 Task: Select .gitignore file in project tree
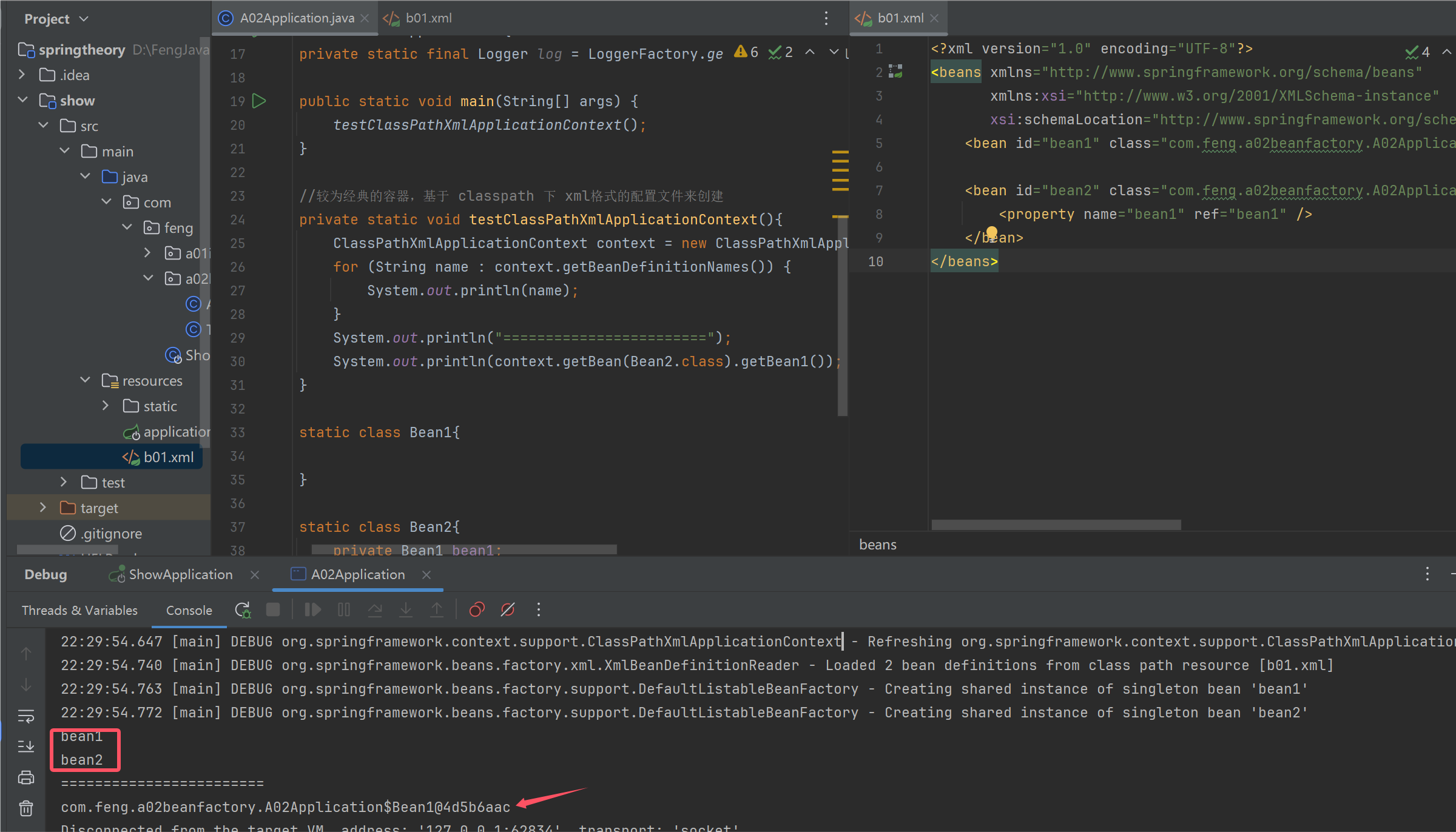coord(101,534)
